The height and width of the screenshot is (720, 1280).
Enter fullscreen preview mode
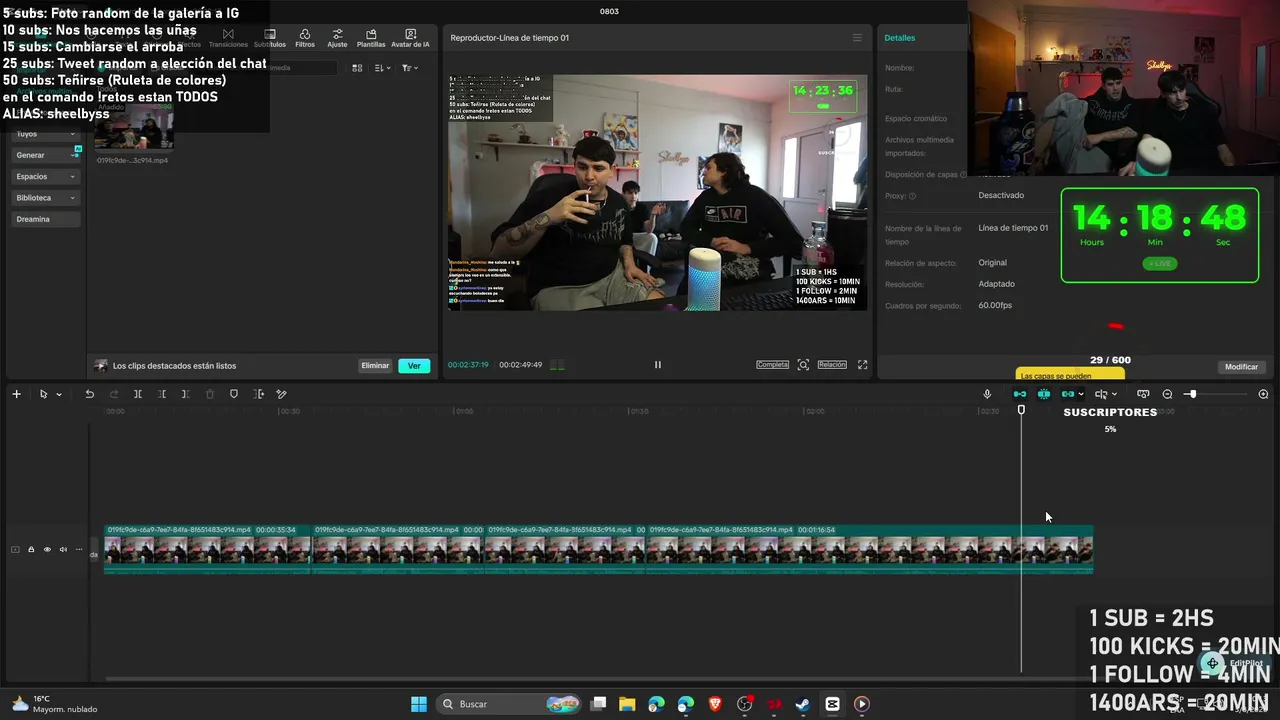coord(862,365)
